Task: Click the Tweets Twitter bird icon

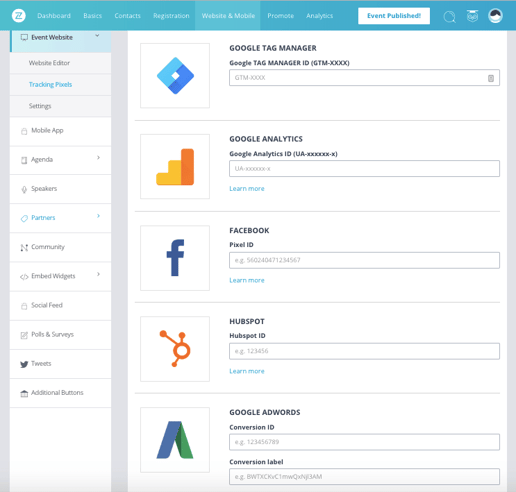Action: click(x=24, y=364)
